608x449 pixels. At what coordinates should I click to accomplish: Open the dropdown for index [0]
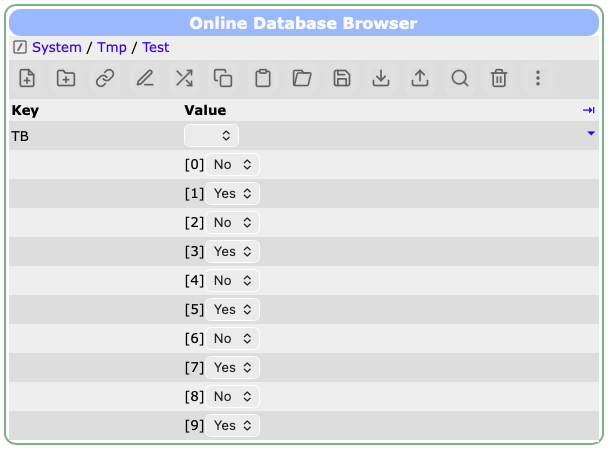(x=233, y=164)
